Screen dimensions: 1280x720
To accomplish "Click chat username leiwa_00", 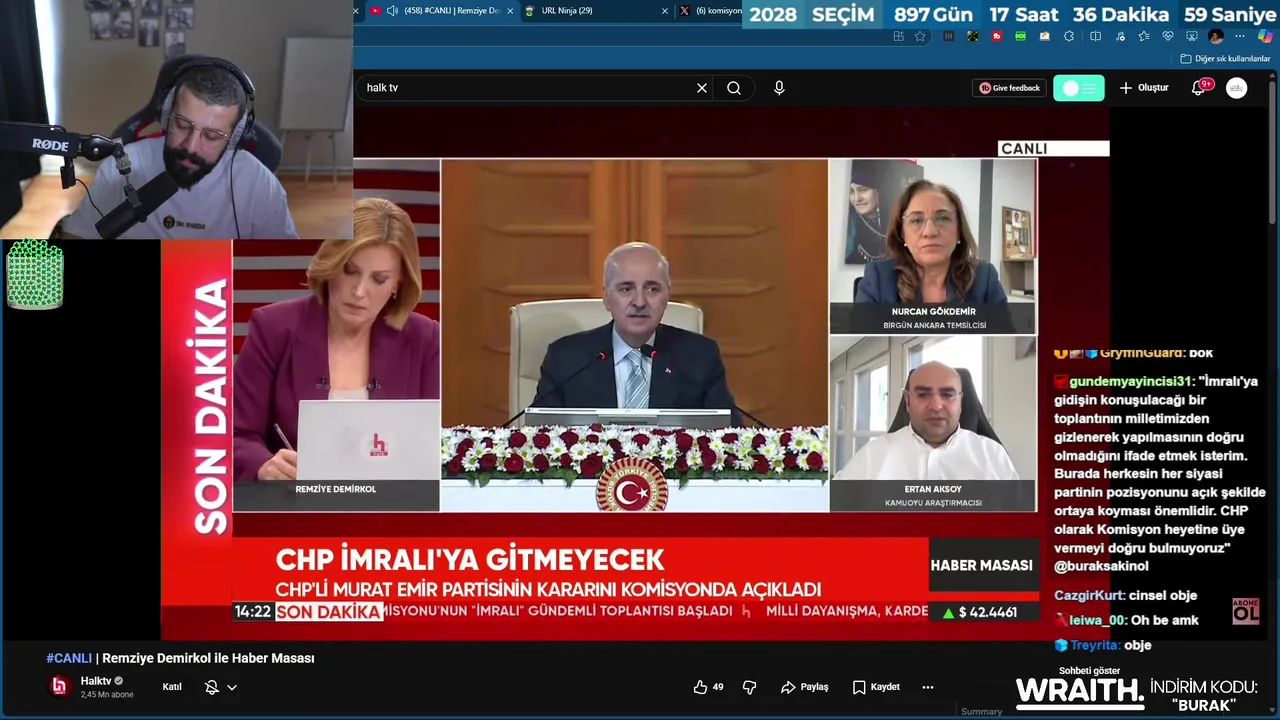I will click(x=1097, y=620).
